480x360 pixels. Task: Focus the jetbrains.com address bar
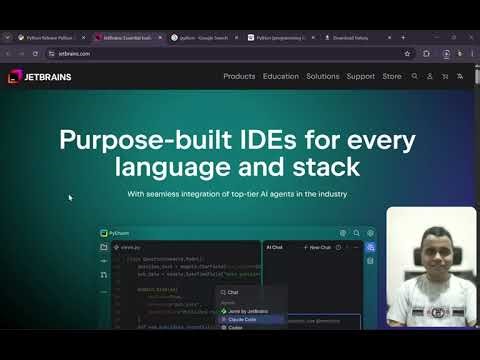(x=227, y=53)
